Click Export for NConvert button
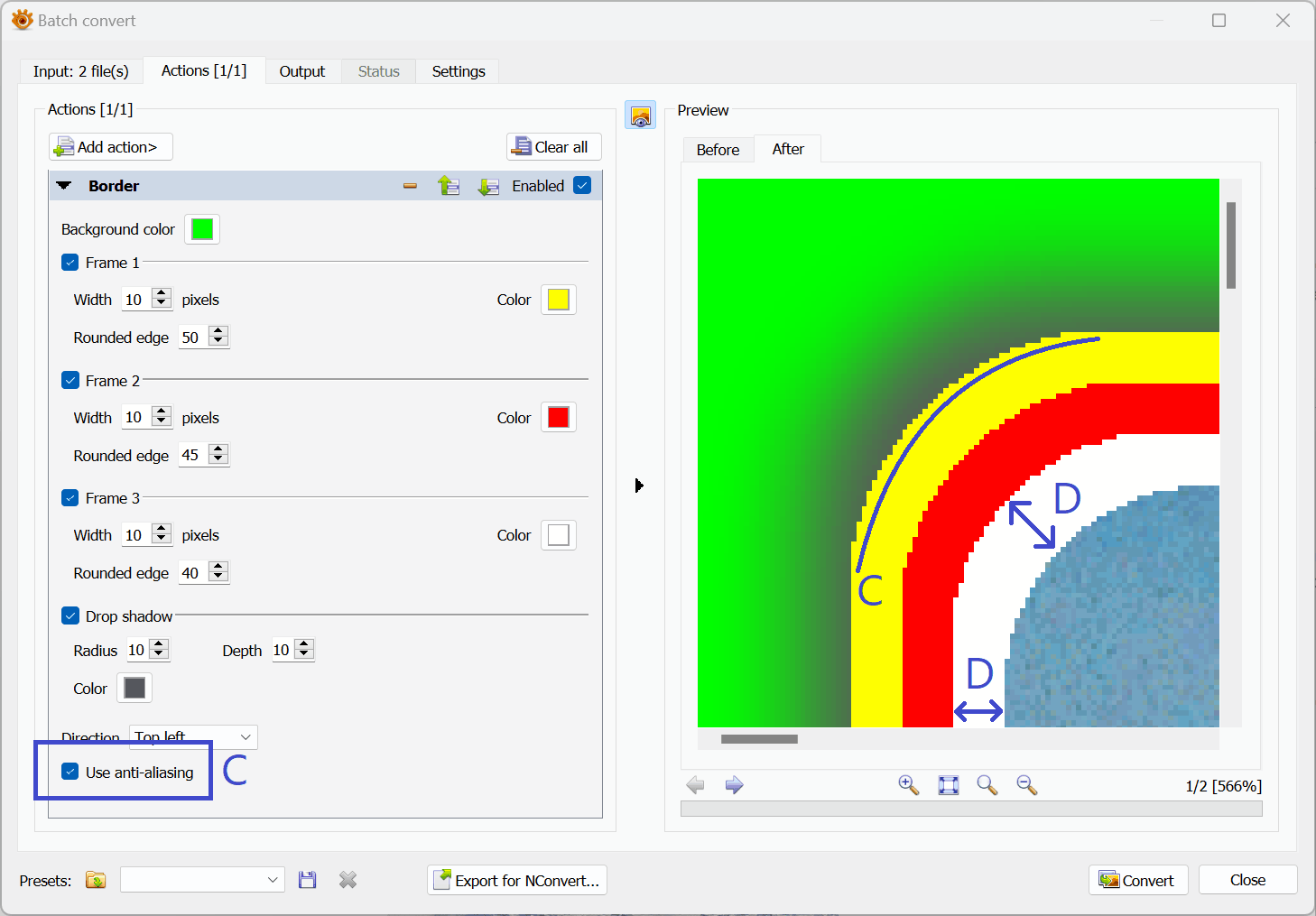The width and height of the screenshot is (1316, 916). point(516,880)
